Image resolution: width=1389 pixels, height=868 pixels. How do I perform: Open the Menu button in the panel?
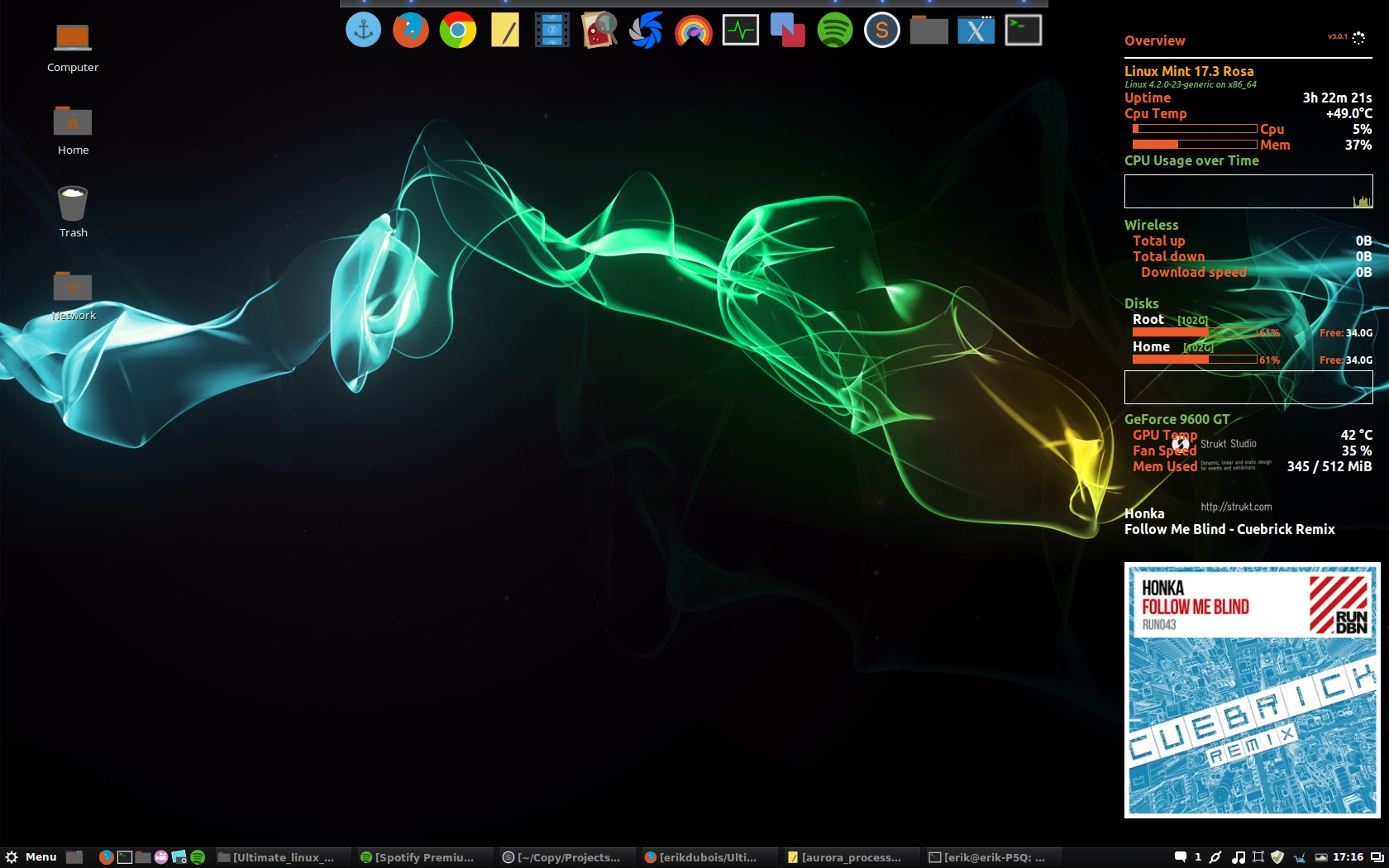click(31, 857)
